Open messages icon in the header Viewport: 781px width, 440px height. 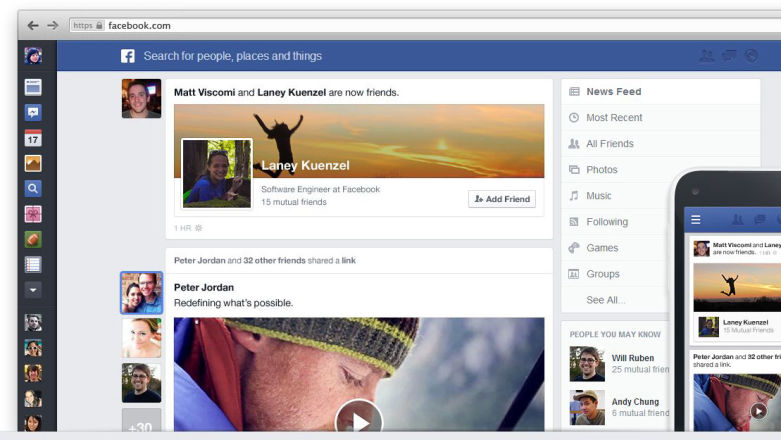(729, 55)
